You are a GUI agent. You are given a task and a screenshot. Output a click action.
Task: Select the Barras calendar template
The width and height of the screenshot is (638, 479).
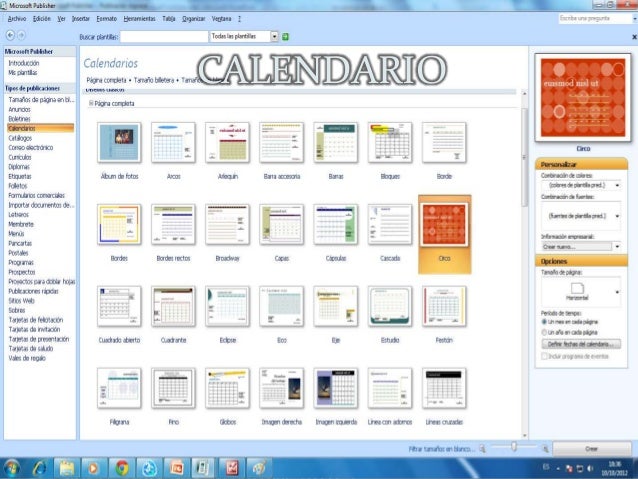tap(336, 142)
